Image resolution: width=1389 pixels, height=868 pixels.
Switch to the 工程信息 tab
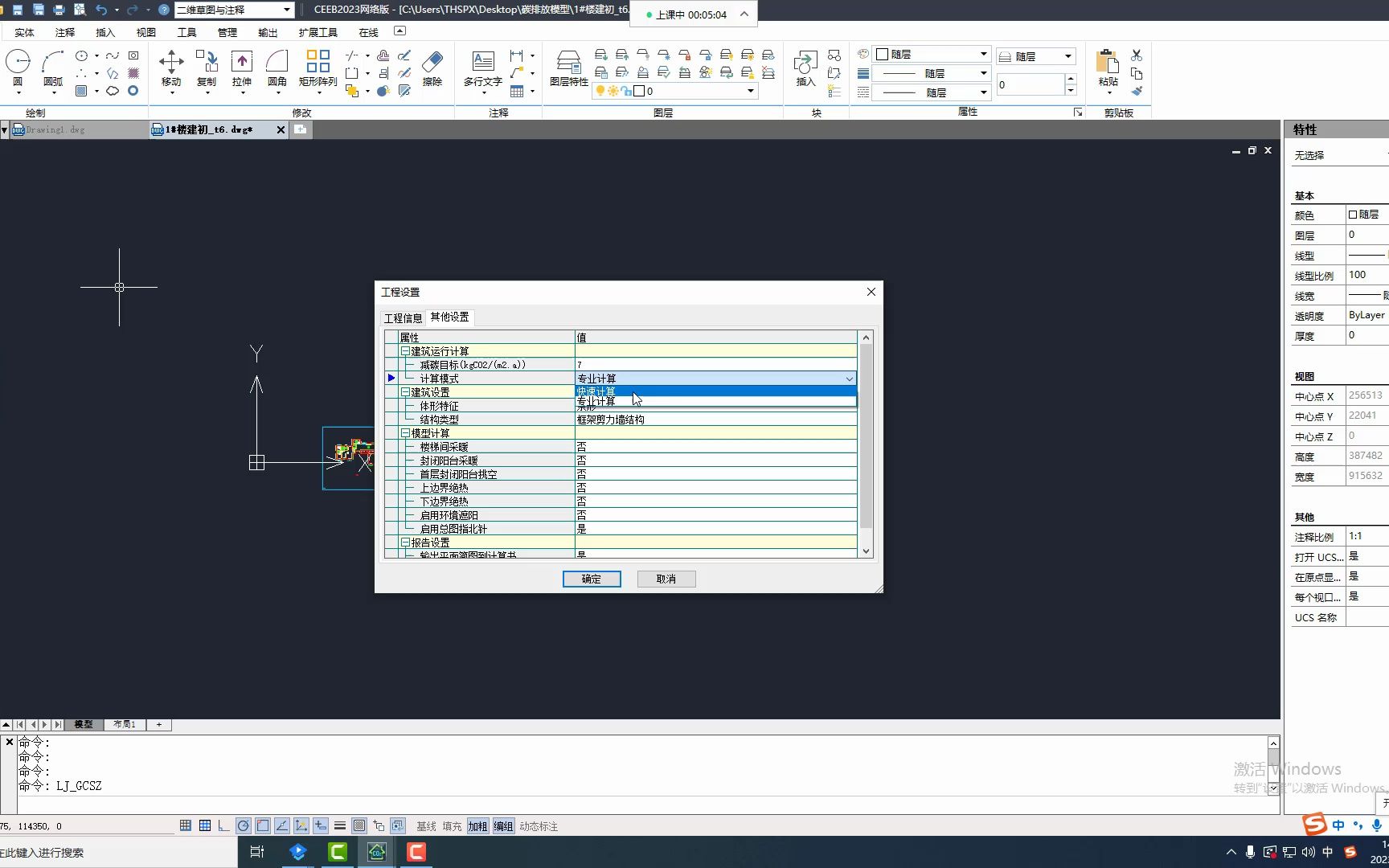point(403,318)
